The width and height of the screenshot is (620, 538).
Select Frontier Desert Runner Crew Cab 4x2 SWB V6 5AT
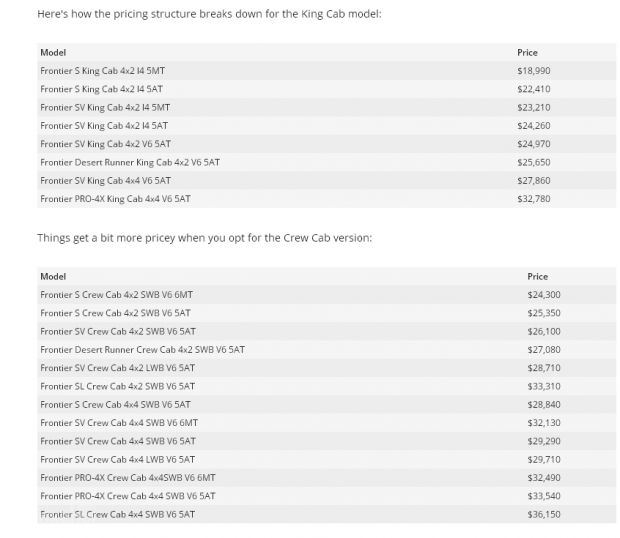pos(142,349)
